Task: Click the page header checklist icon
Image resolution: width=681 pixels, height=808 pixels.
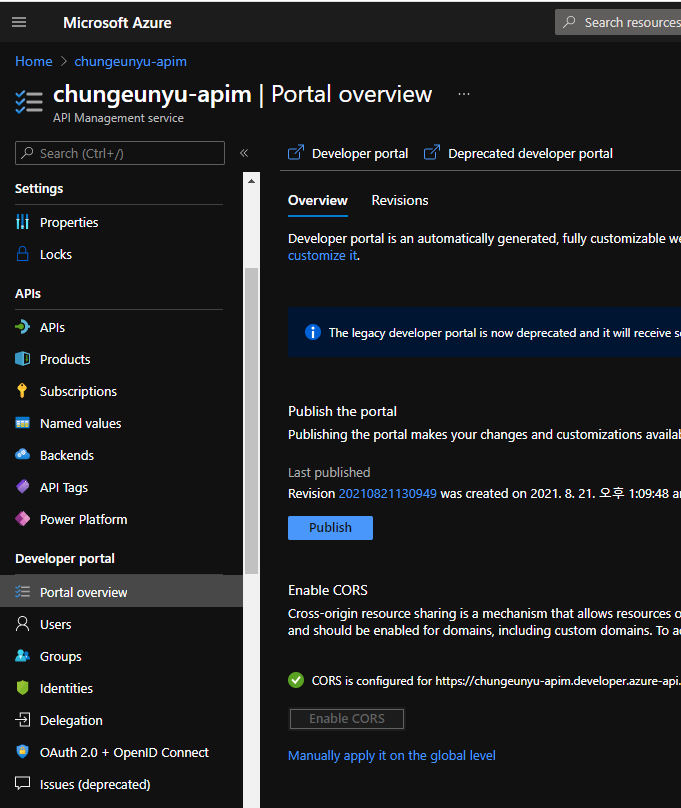Action: pos(29,102)
